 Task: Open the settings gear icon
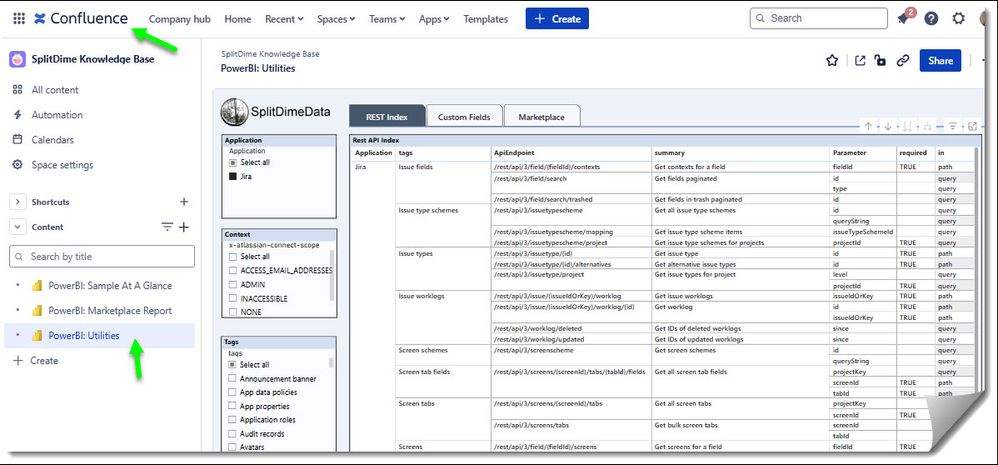[959, 19]
